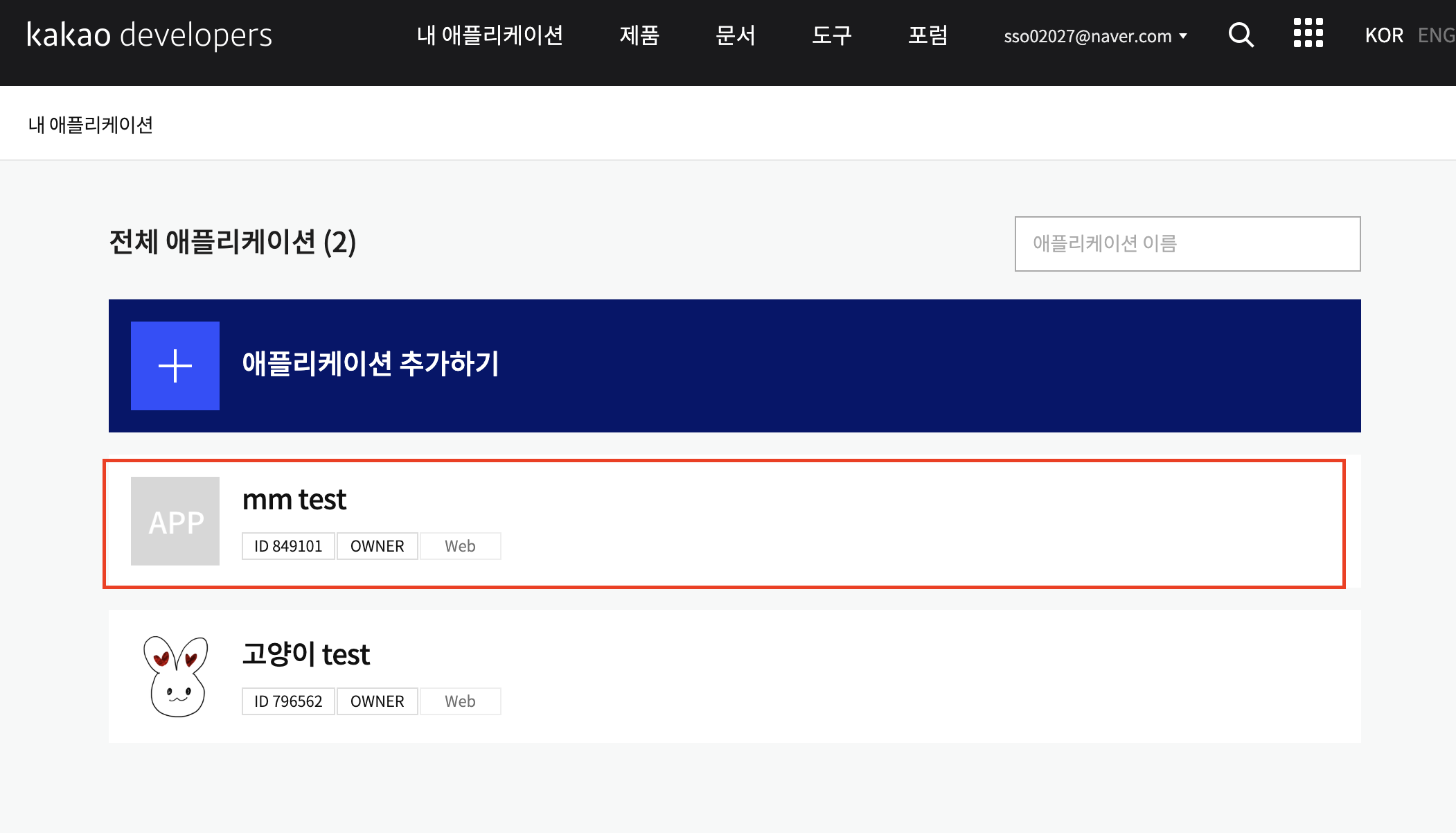Click the blue plus icon square
Viewport: 1456px width, 833px height.
pyautogui.click(x=175, y=366)
